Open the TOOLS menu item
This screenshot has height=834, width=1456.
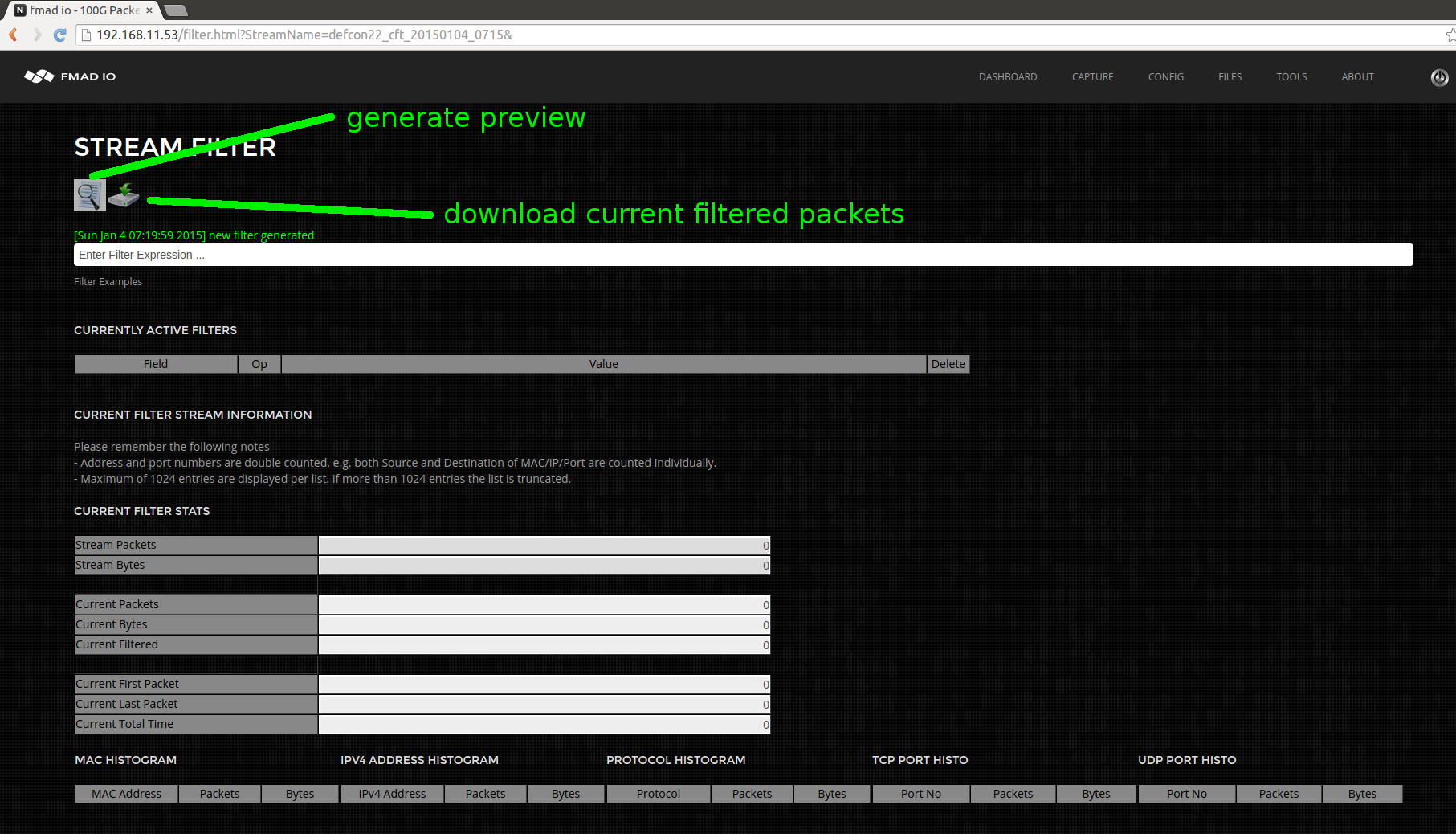click(1291, 76)
